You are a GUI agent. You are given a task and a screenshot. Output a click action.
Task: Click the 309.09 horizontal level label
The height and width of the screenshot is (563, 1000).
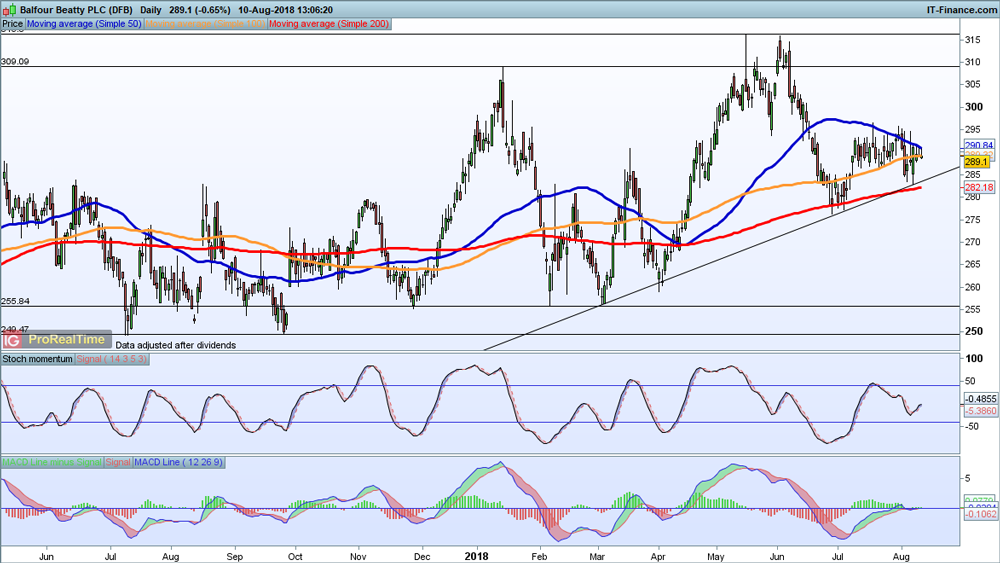pyautogui.click(x=15, y=62)
